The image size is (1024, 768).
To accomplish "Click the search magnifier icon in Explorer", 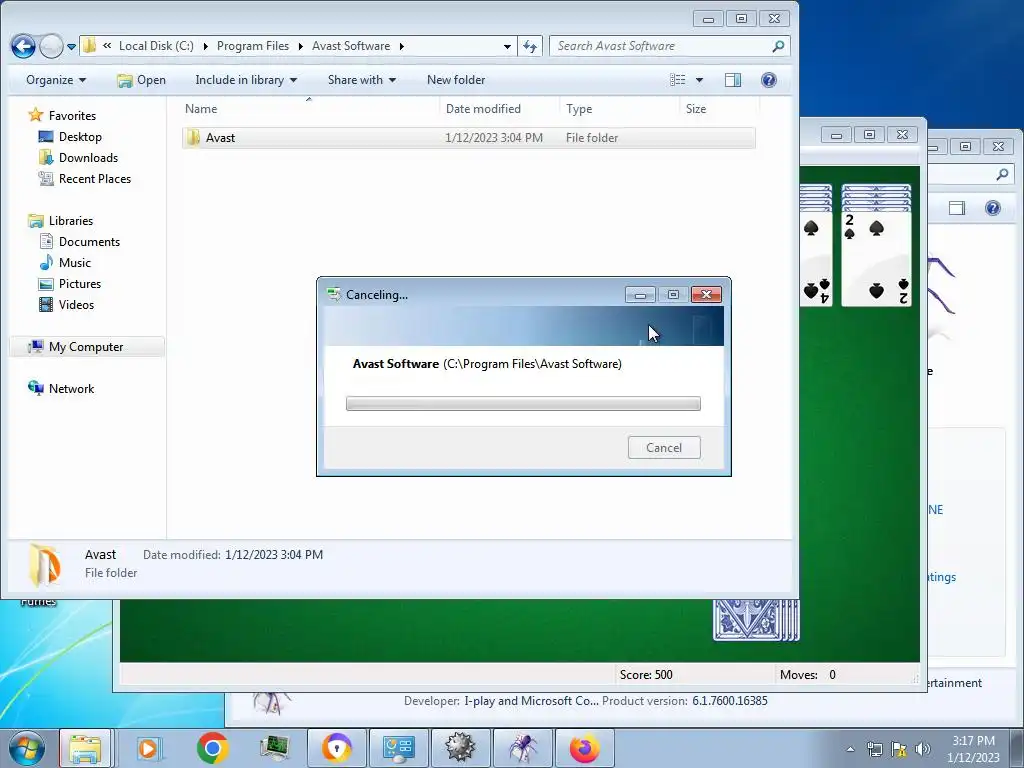I will coord(778,46).
